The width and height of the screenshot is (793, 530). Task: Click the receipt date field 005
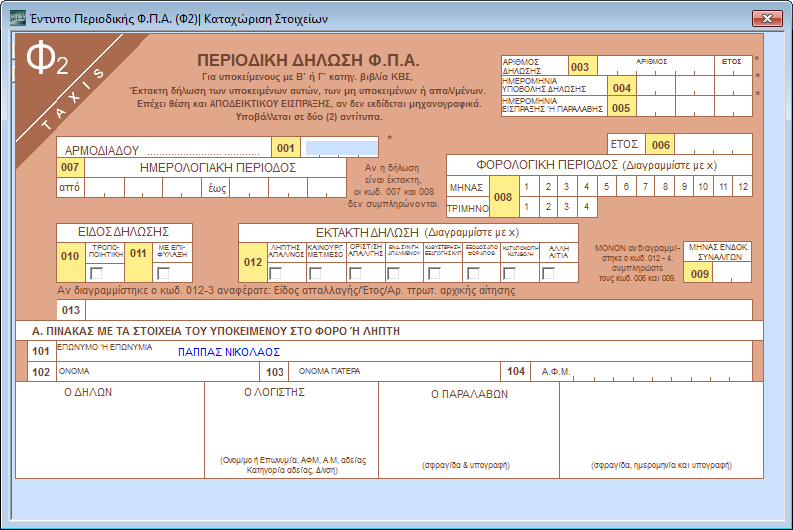[x=694, y=107]
